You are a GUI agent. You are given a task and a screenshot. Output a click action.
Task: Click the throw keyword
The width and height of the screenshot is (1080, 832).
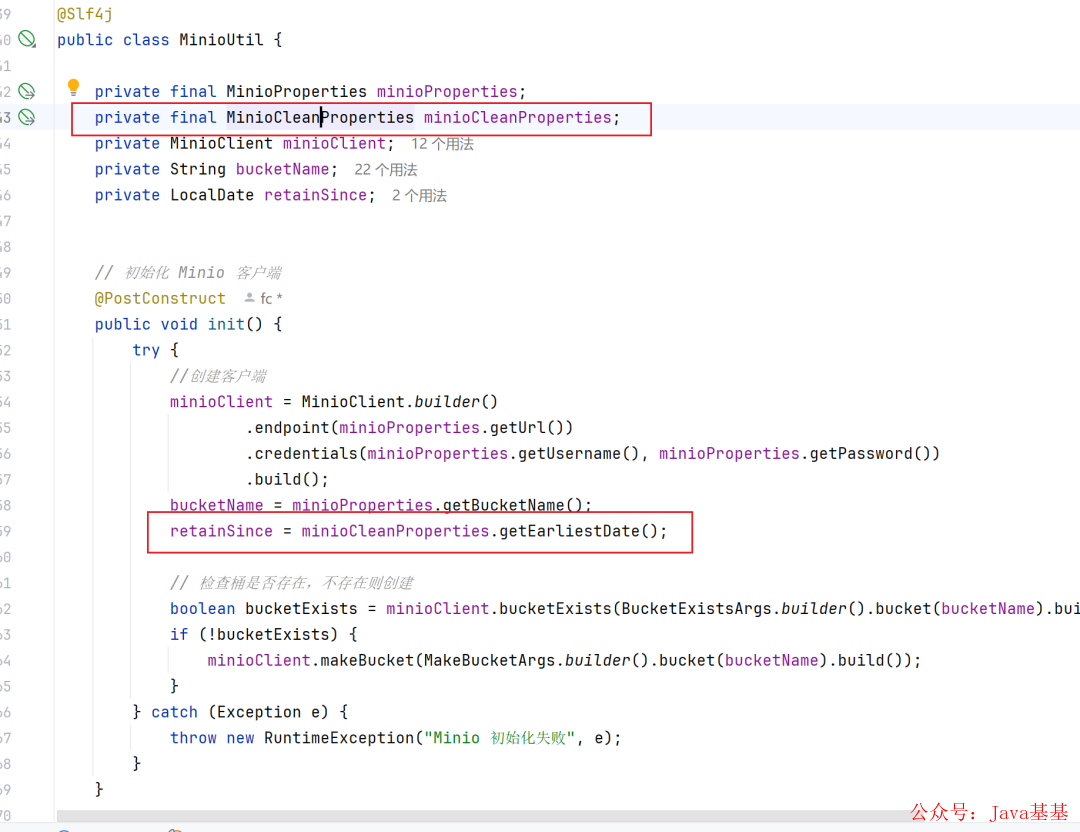click(x=193, y=738)
